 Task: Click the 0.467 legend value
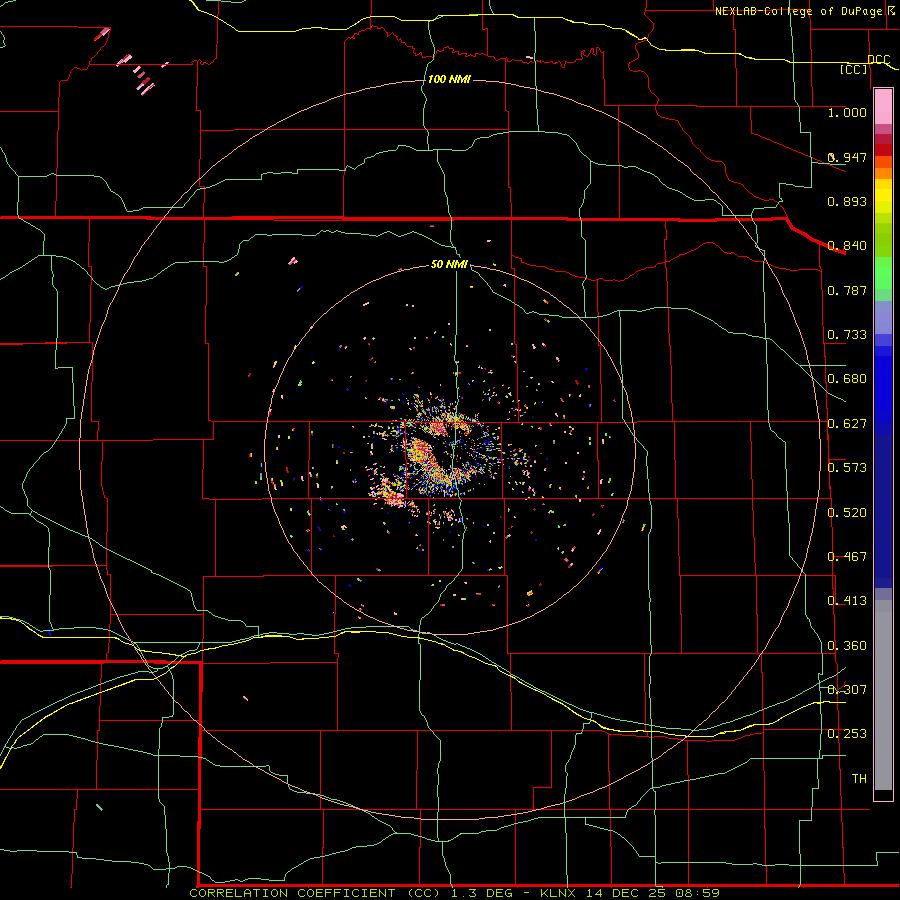(x=847, y=557)
